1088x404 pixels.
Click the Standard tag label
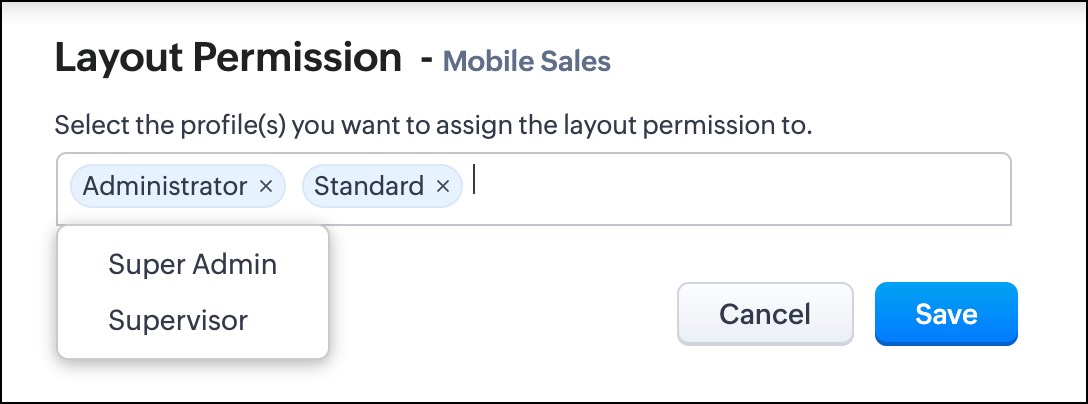point(368,186)
